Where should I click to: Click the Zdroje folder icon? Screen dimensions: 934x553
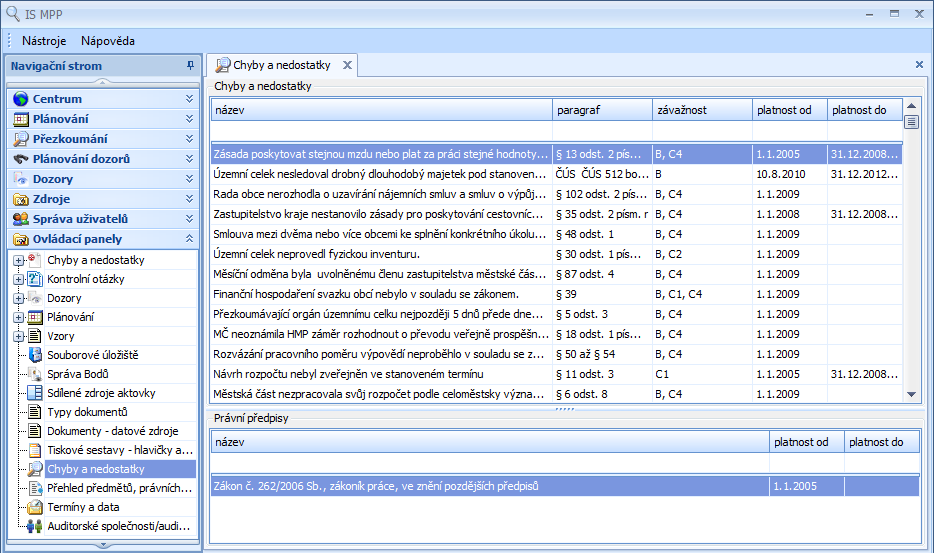pyautogui.click(x=21, y=199)
